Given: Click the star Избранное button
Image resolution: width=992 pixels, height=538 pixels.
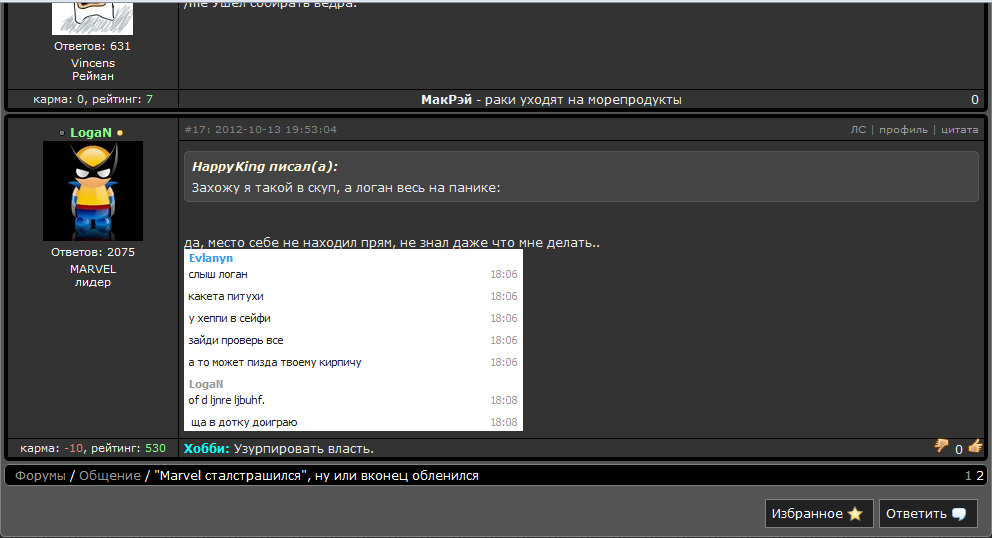Looking at the screenshot, I should pyautogui.click(x=819, y=513).
